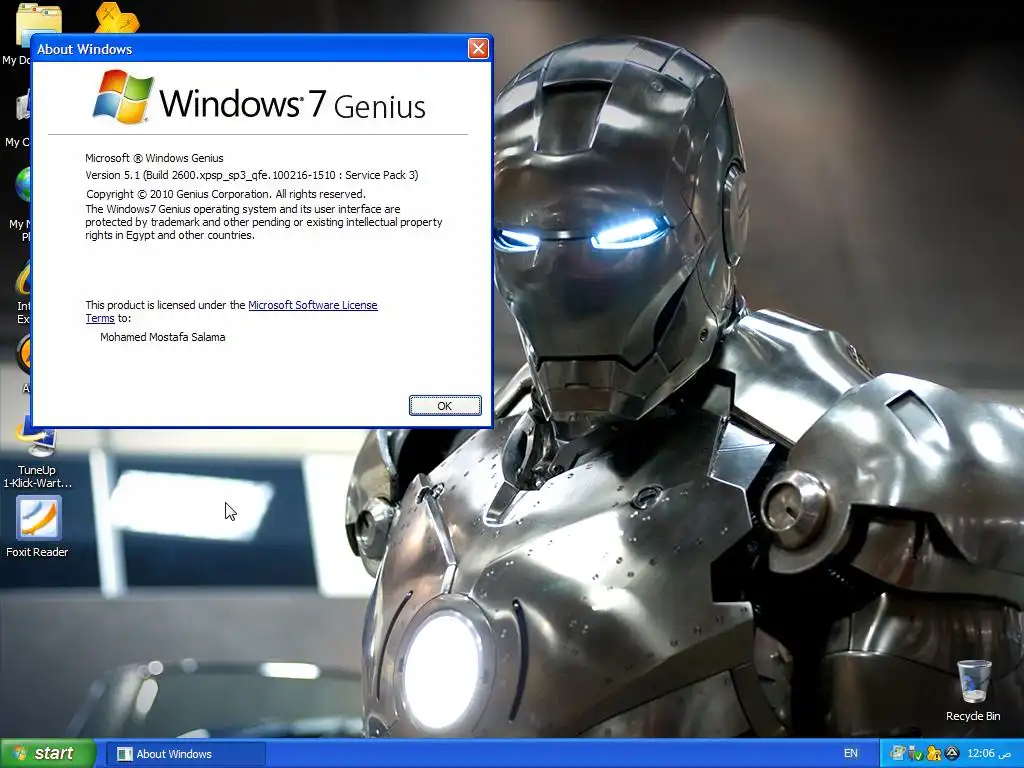Click OK in the About Windows dialog
This screenshot has width=1024, height=768.
[x=445, y=406]
